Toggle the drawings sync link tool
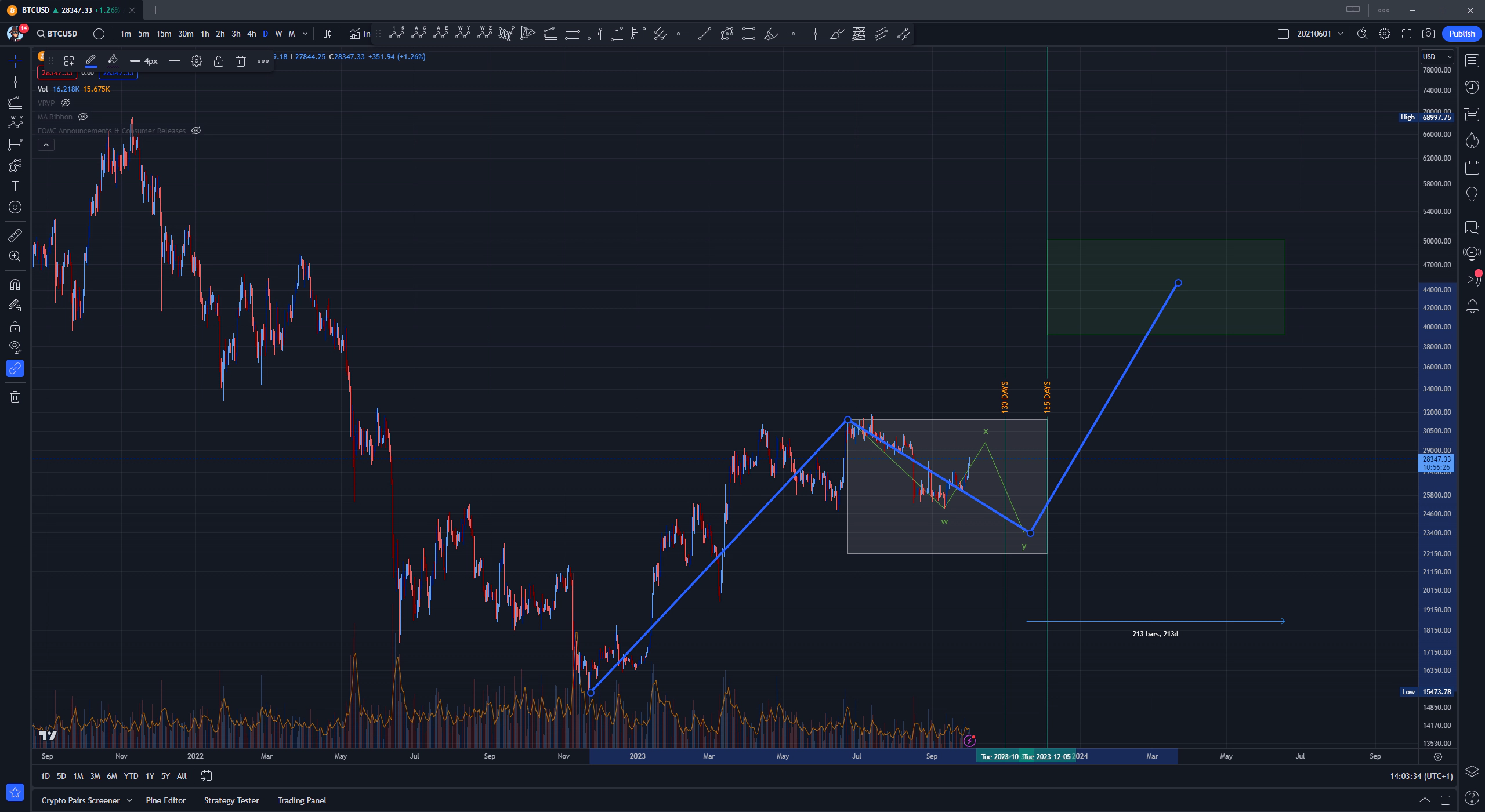The image size is (1485, 812). 15,368
